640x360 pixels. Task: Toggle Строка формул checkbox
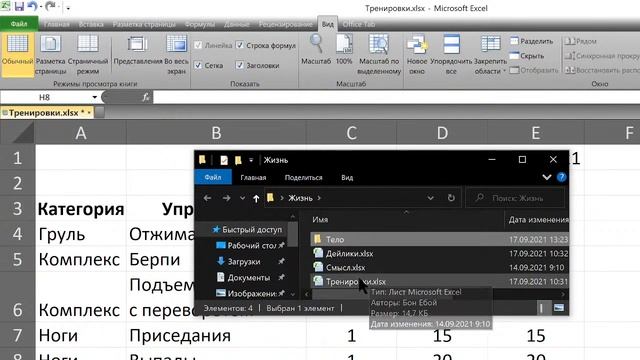[240, 45]
